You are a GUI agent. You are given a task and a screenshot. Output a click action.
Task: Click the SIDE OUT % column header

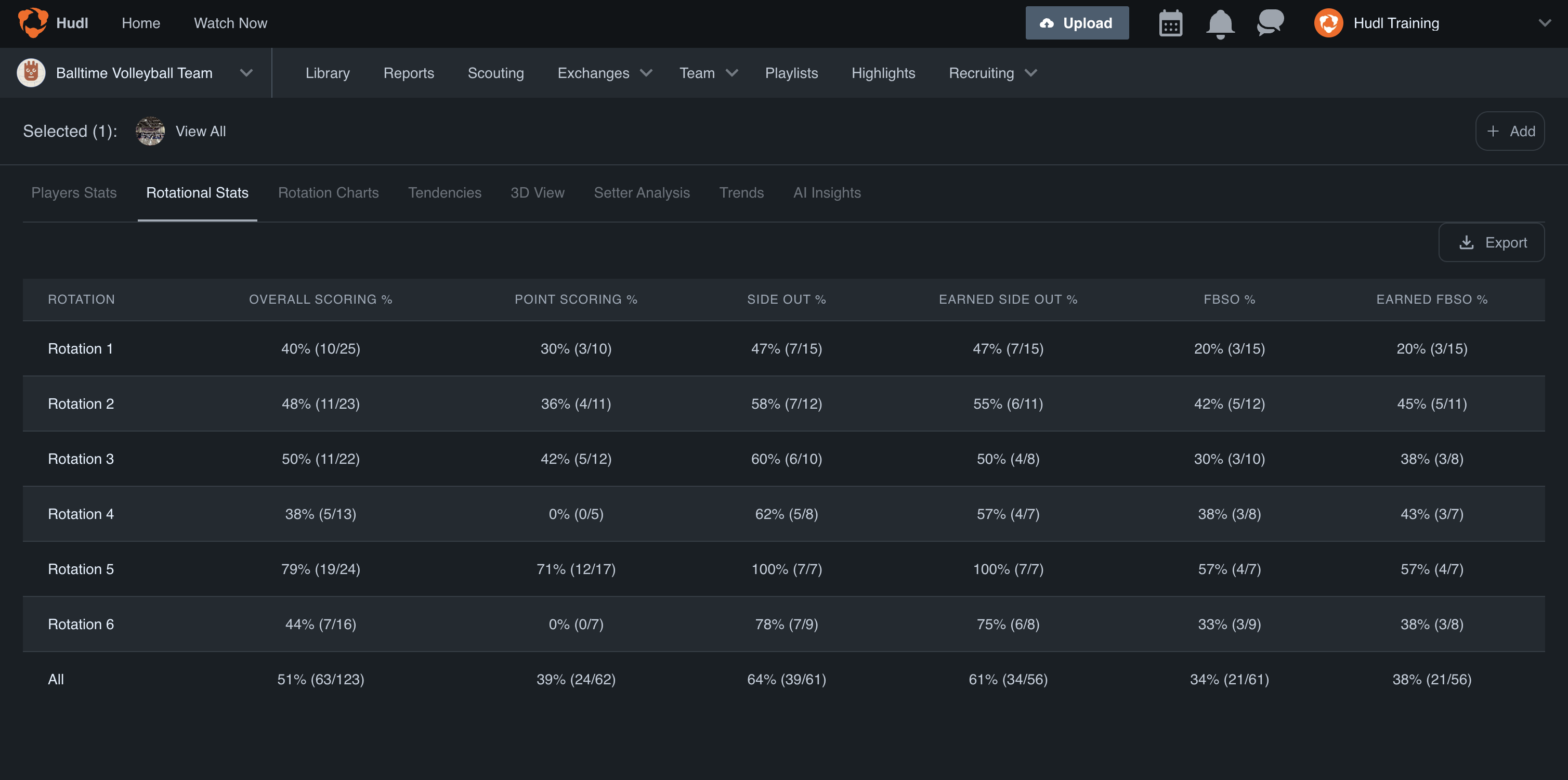(x=787, y=300)
